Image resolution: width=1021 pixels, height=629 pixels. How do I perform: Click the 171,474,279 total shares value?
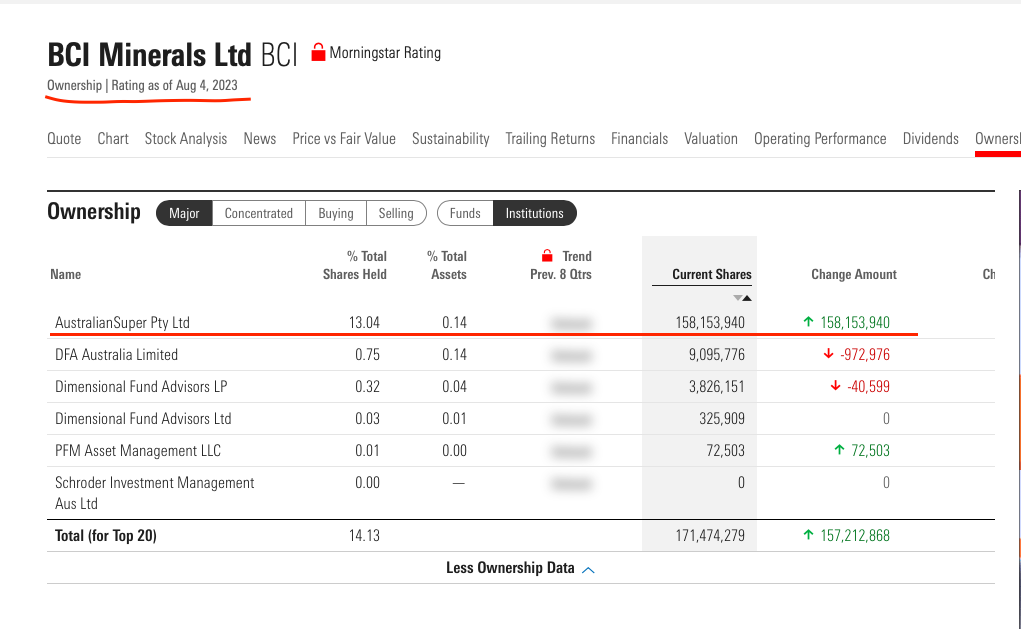pyautogui.click(x=710, y=535)
